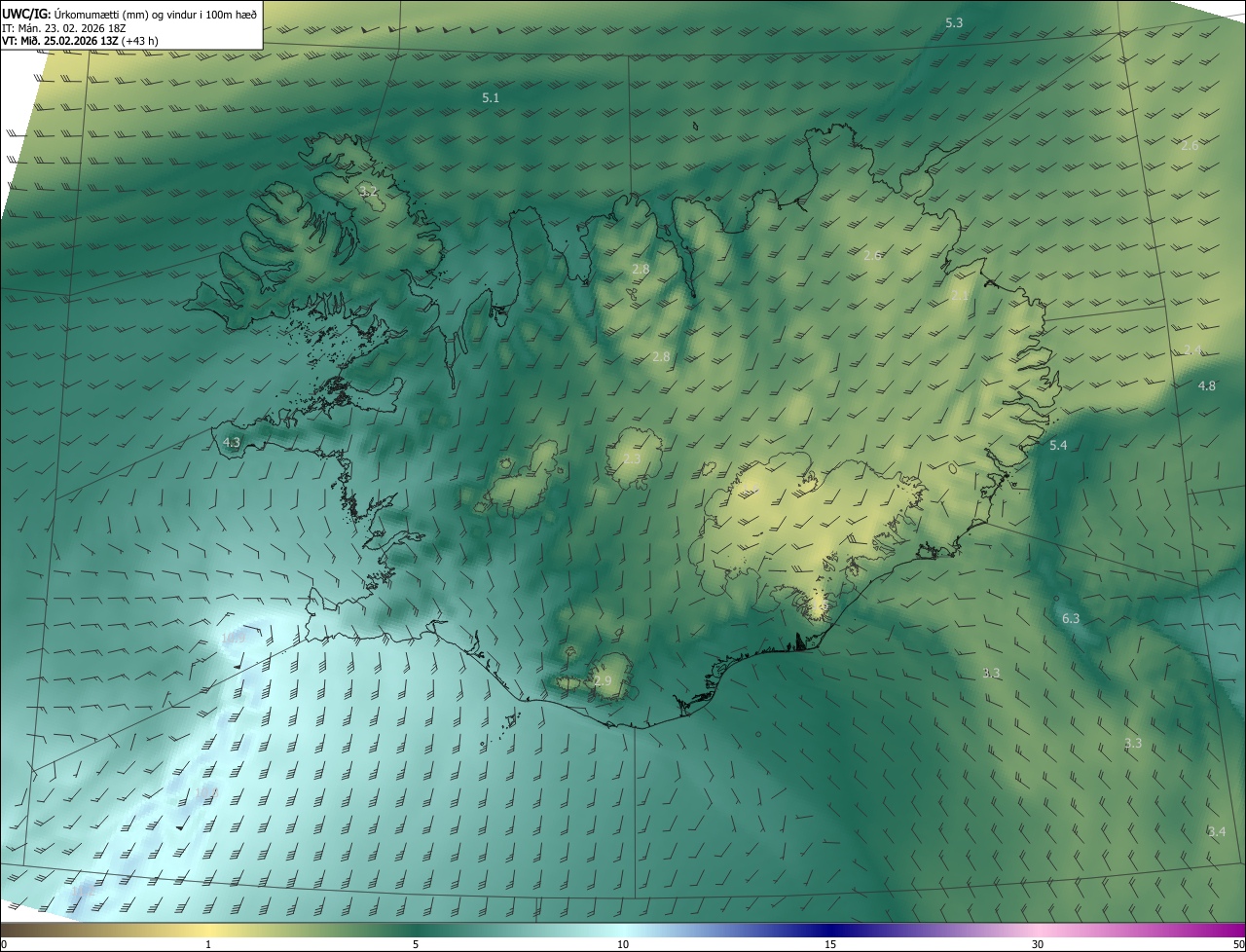Click the 5.3 value label
Viewport: 1246px width, 952px height.
pos(954,22)
